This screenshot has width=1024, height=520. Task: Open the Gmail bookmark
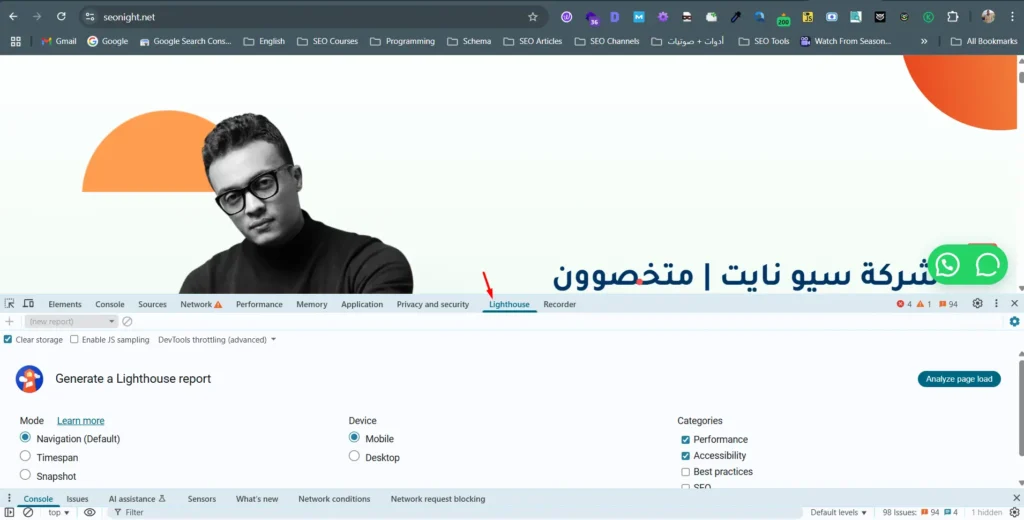click(x=59, y=41)
